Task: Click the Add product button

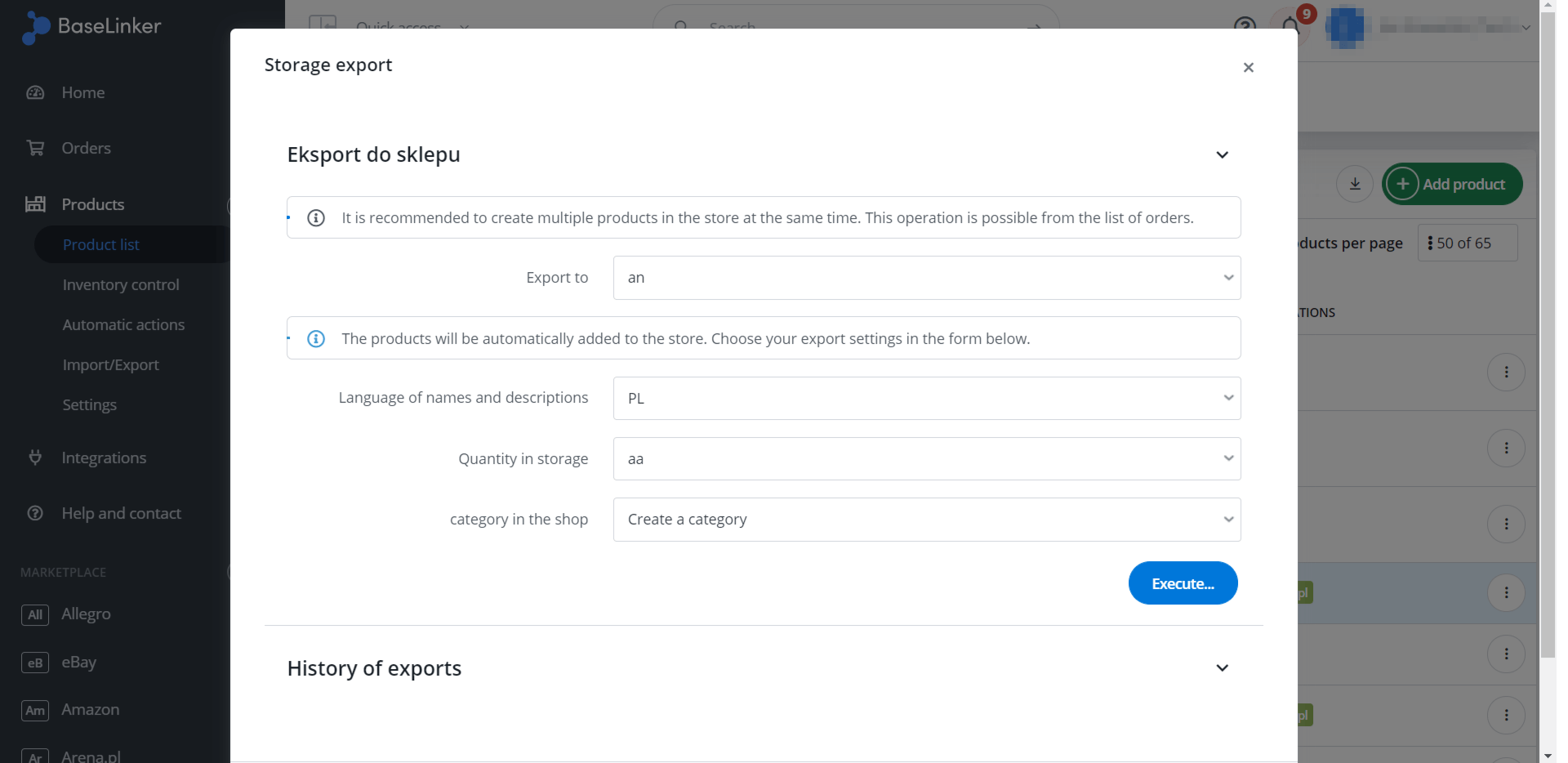Action: [1452, 184]
